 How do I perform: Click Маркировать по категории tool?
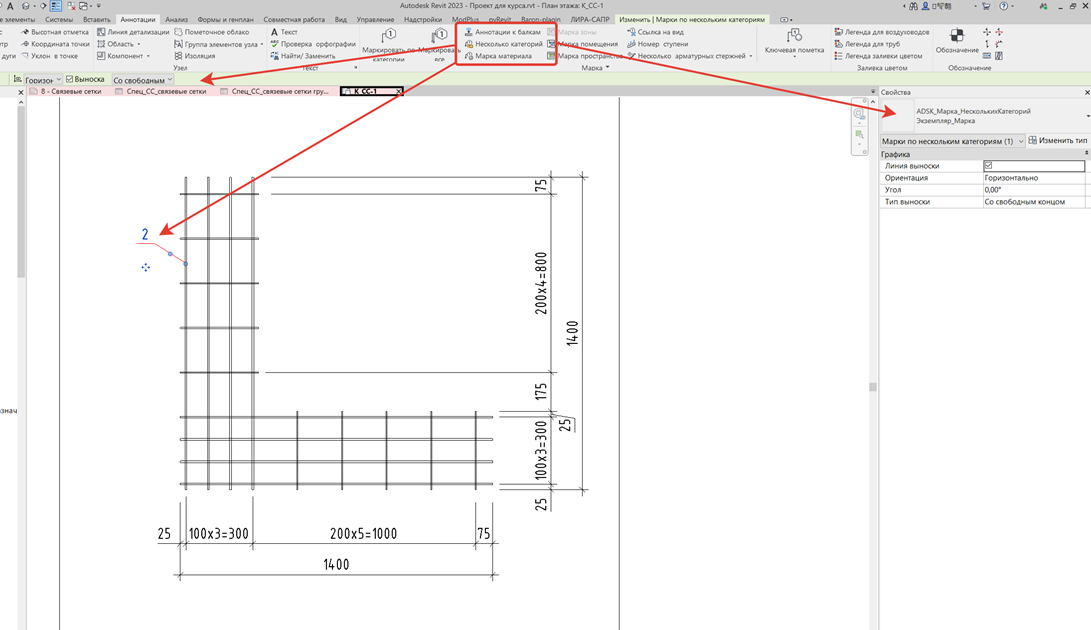[388, 44]
